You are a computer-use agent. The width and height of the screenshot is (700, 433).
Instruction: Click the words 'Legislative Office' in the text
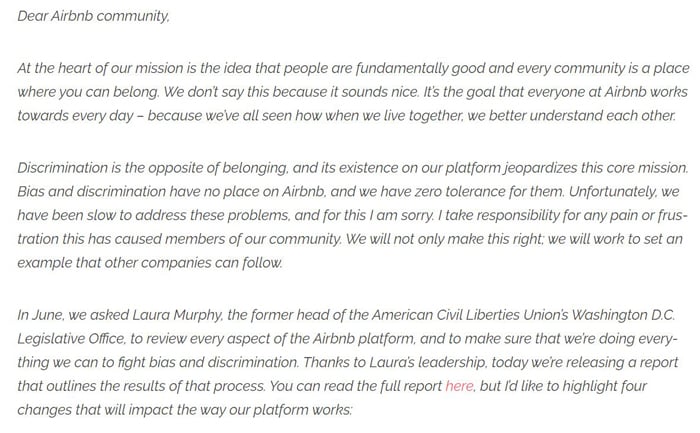click(71, 339)
